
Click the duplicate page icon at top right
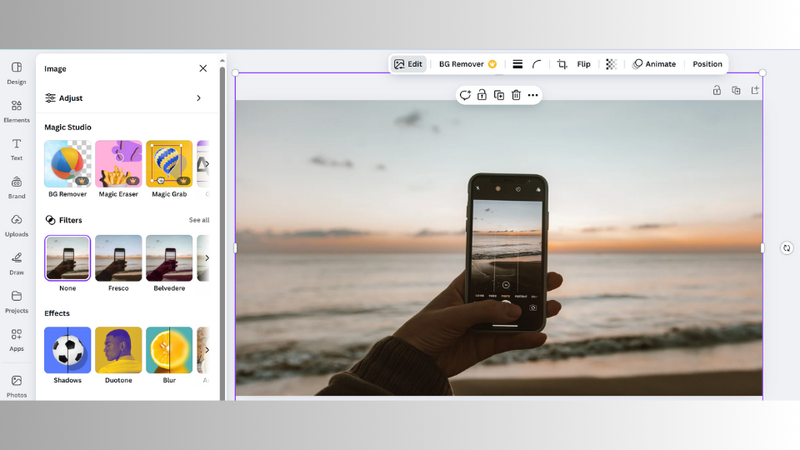point(736,90)
